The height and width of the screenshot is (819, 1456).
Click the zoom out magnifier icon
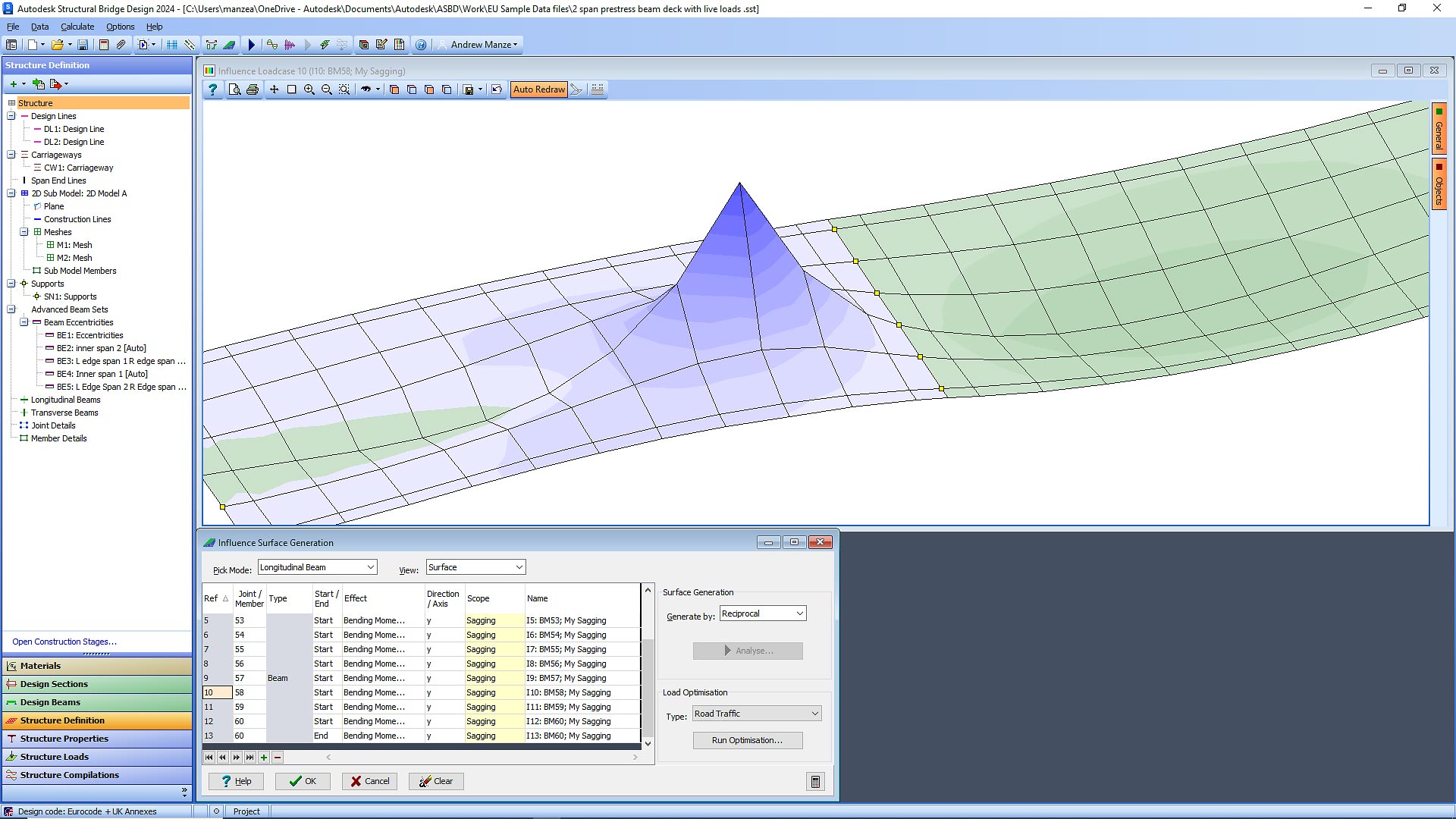click(327, 89)
